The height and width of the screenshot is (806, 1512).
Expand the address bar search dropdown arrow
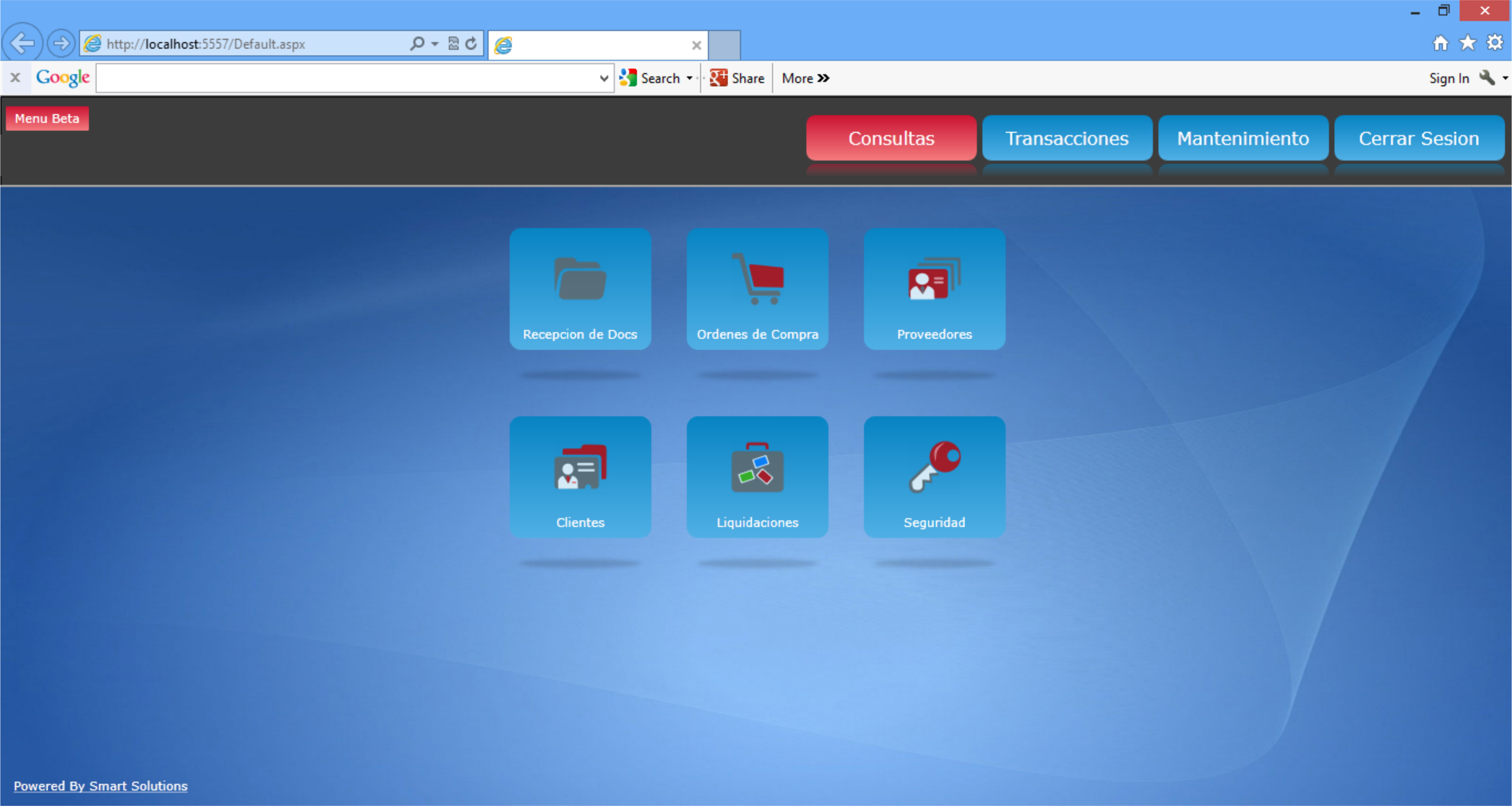click(x=435, y=44)
